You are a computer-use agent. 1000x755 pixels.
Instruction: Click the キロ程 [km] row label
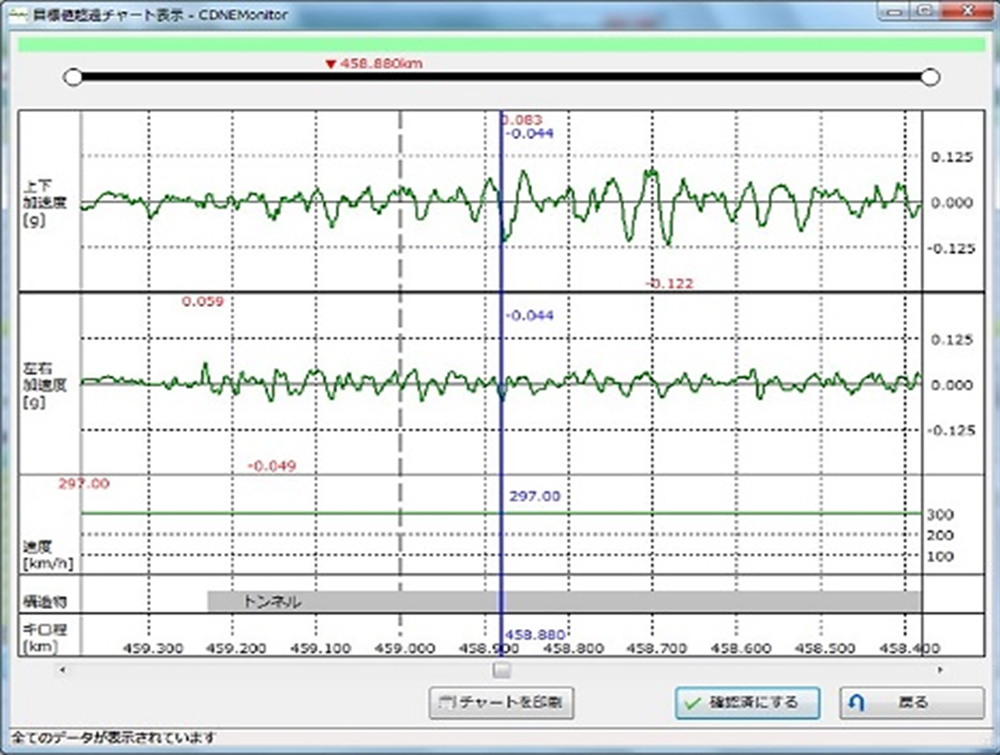(x=45, y=638)
